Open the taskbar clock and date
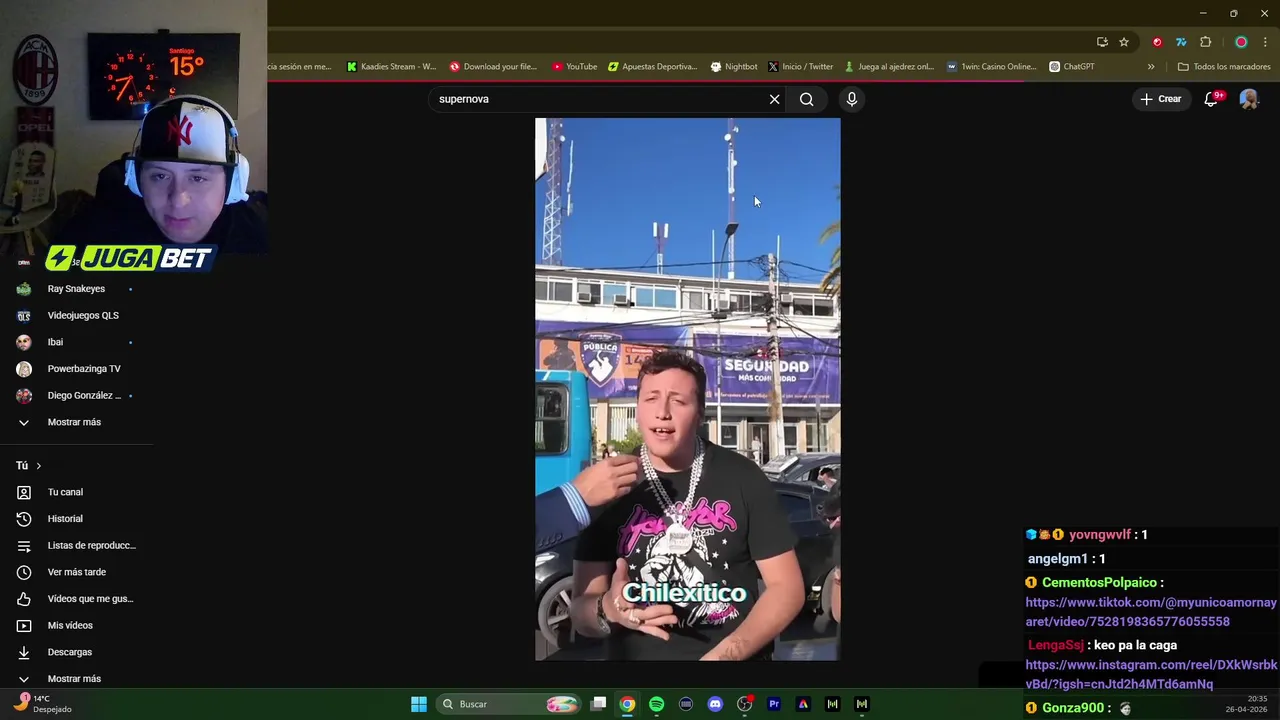This screenshot has height=720, width=1280. [1248, 704]
